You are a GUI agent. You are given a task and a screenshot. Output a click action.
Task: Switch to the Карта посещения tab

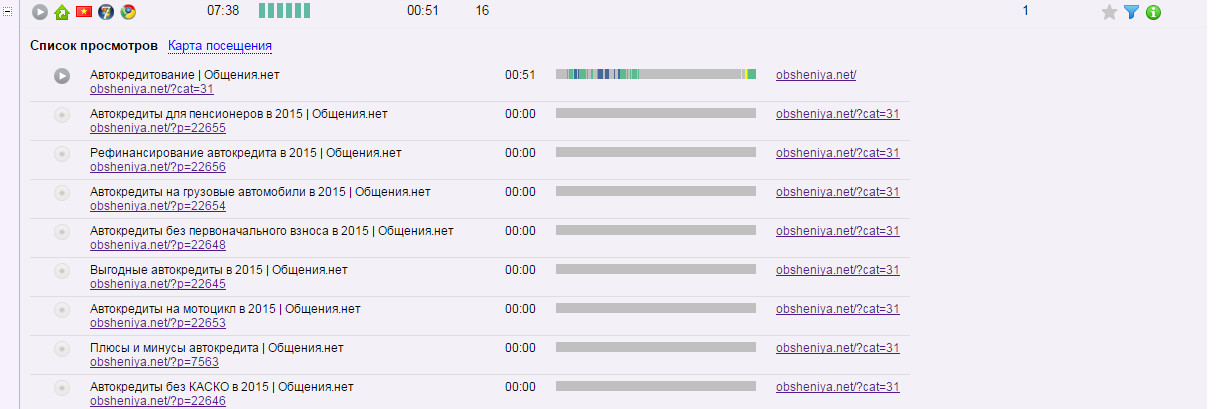[x=220, y=46]
